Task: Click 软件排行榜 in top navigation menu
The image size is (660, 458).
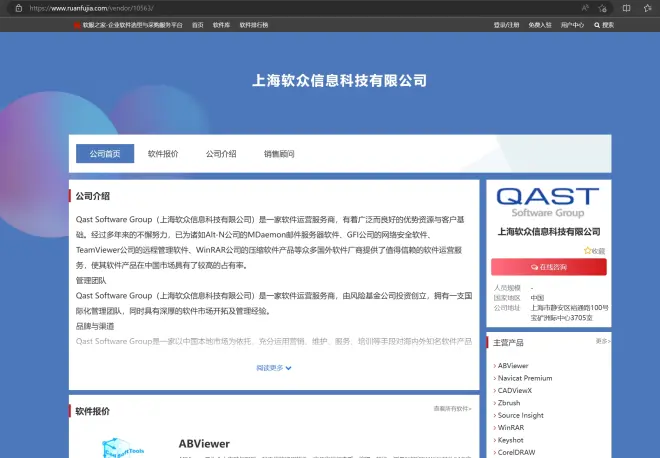Action: [253, 24]
